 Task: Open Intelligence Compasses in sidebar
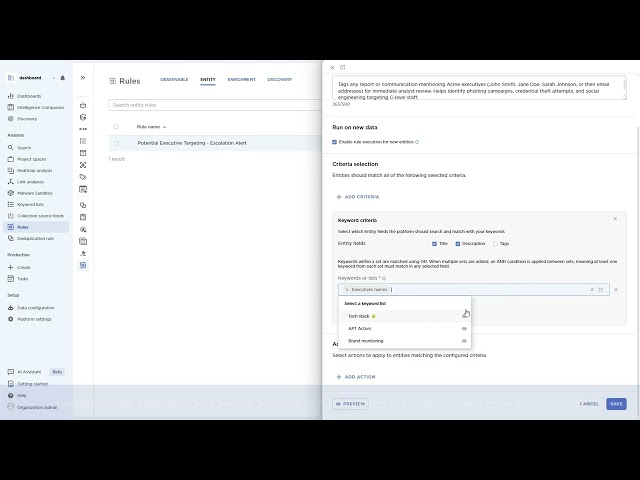click(x=36, y=107)
